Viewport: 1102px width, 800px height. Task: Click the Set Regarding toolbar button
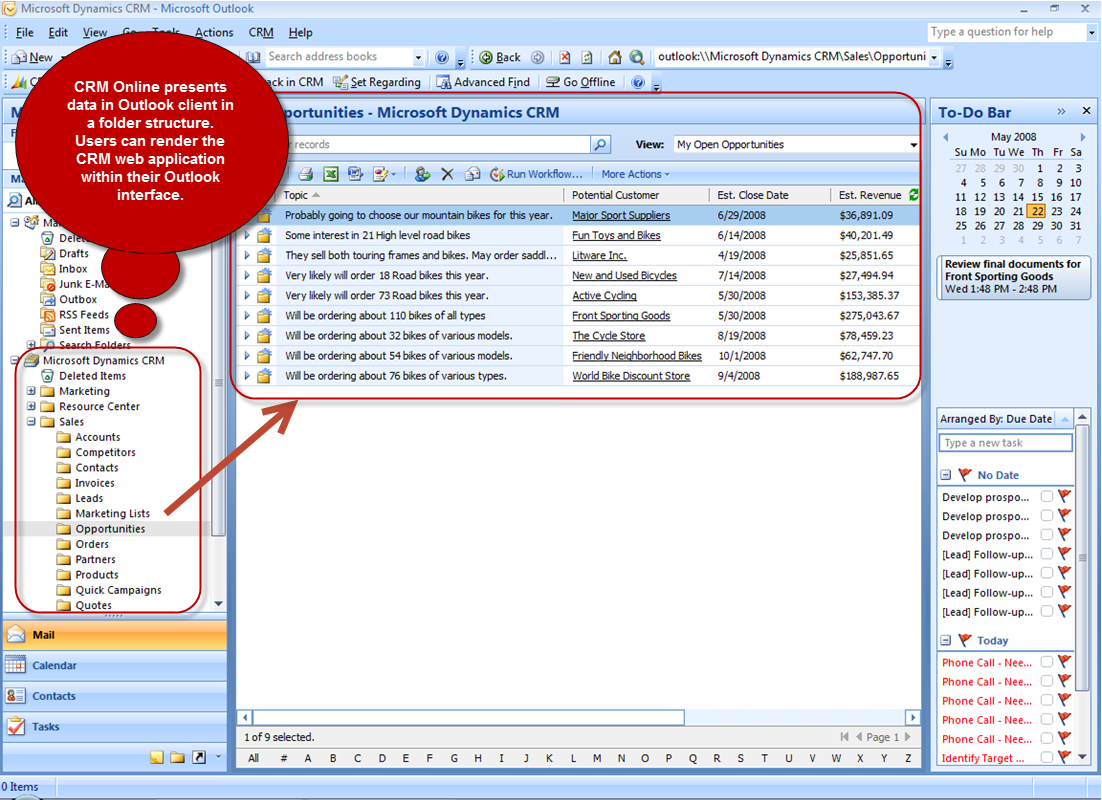tap(377, 82)
